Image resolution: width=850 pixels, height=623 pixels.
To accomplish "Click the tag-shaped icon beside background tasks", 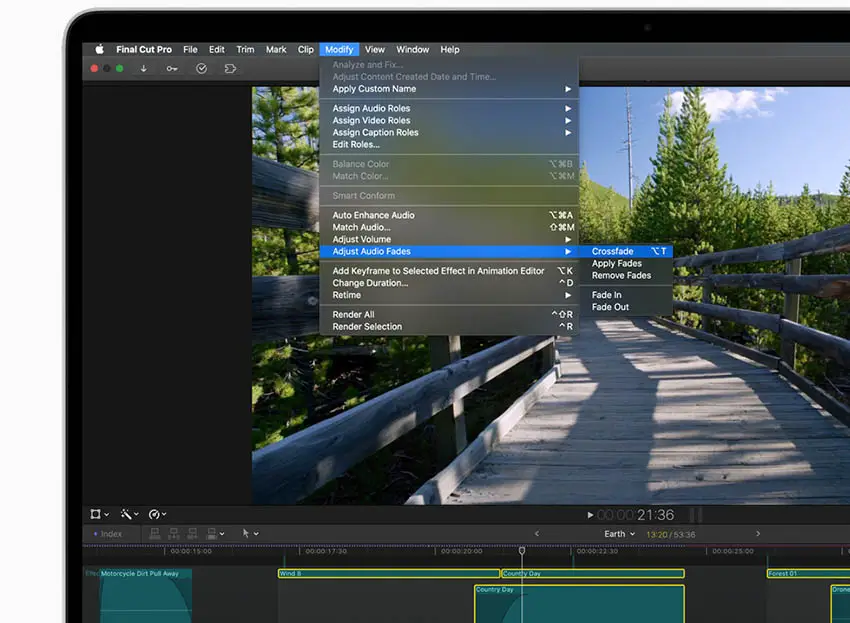I will coord(230,69).
